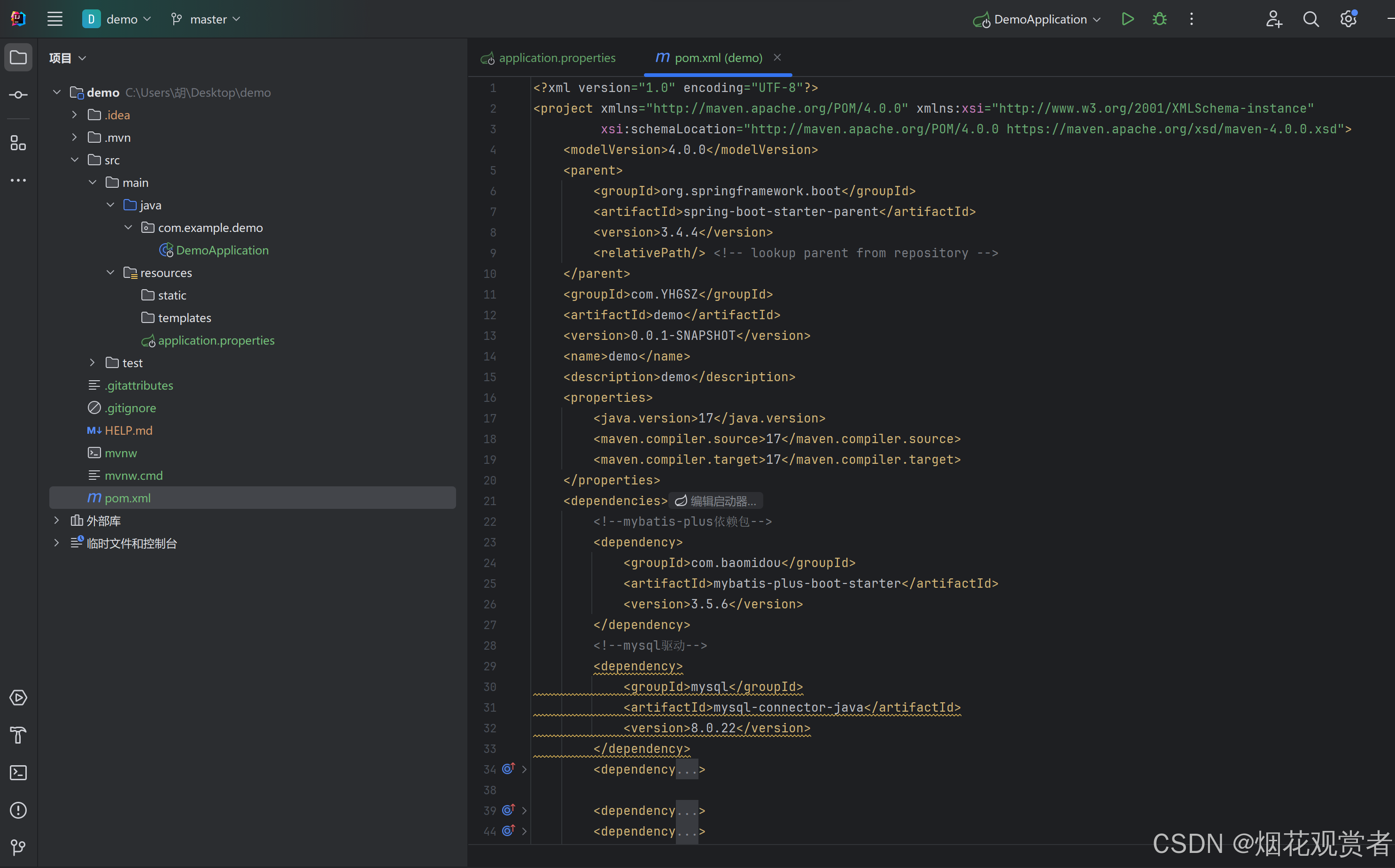Open Search Everywhere with the magnifier icon

pos(1311,18)
